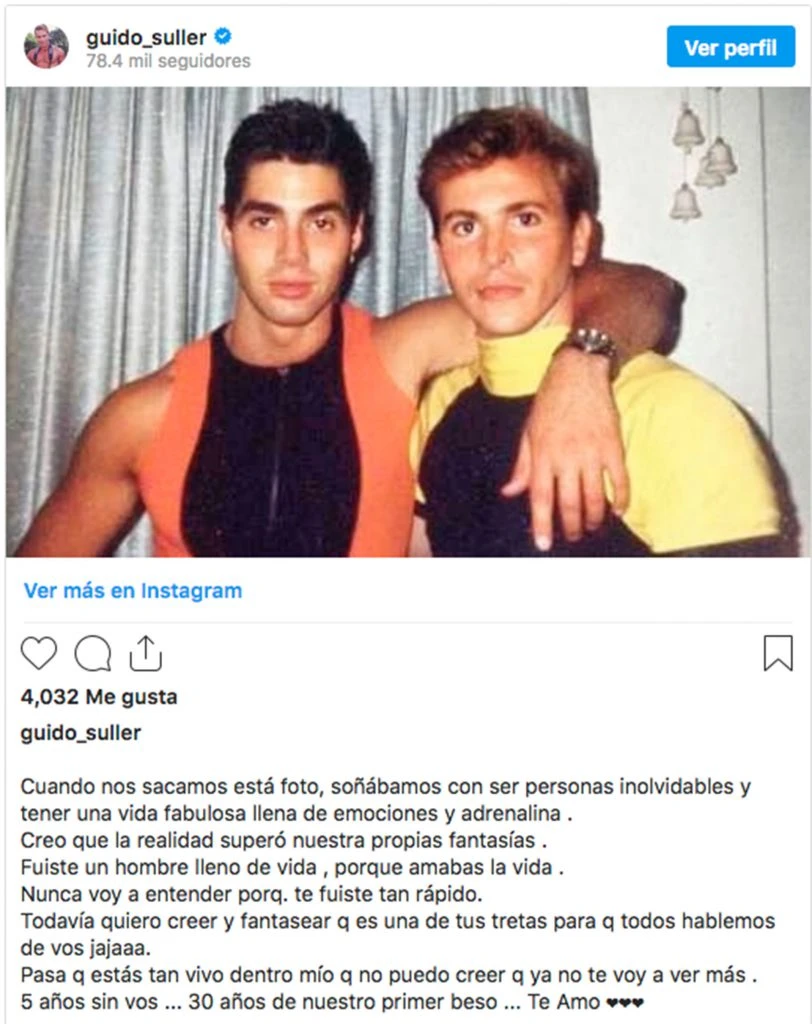The width and height of the screenshot is (812, 1024).
Task: Save the post with the bookmark icon
Action: (x=778, y=653)
